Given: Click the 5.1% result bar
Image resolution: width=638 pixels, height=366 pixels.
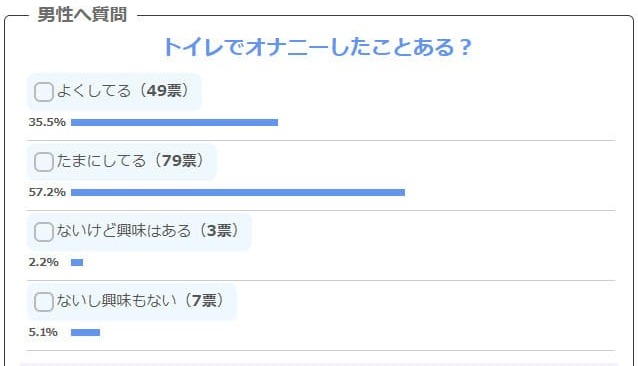Looking at the screenshot, I should click(x=85, y=332).
